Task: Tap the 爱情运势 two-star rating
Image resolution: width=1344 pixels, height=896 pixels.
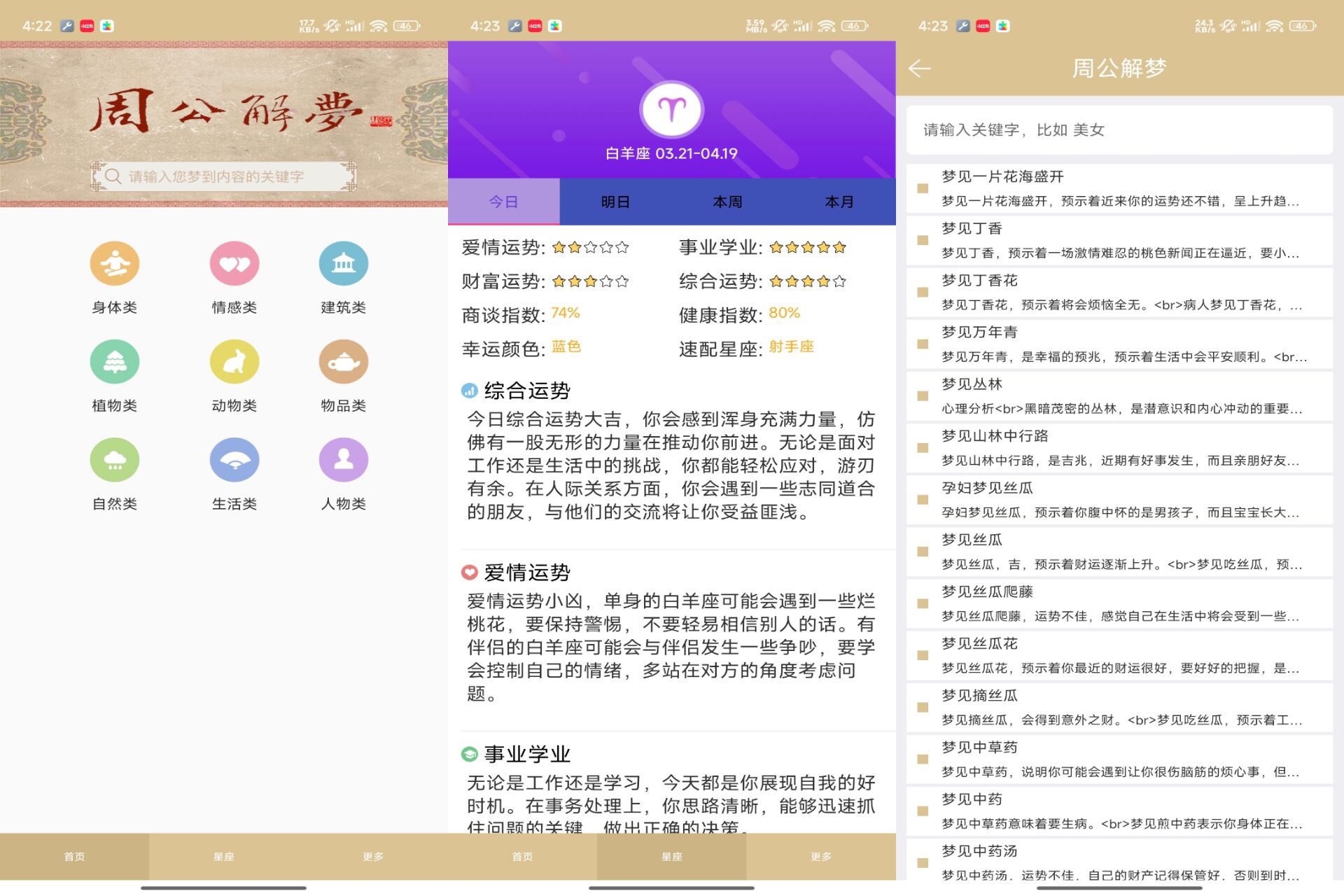Action: click(590, 247)
